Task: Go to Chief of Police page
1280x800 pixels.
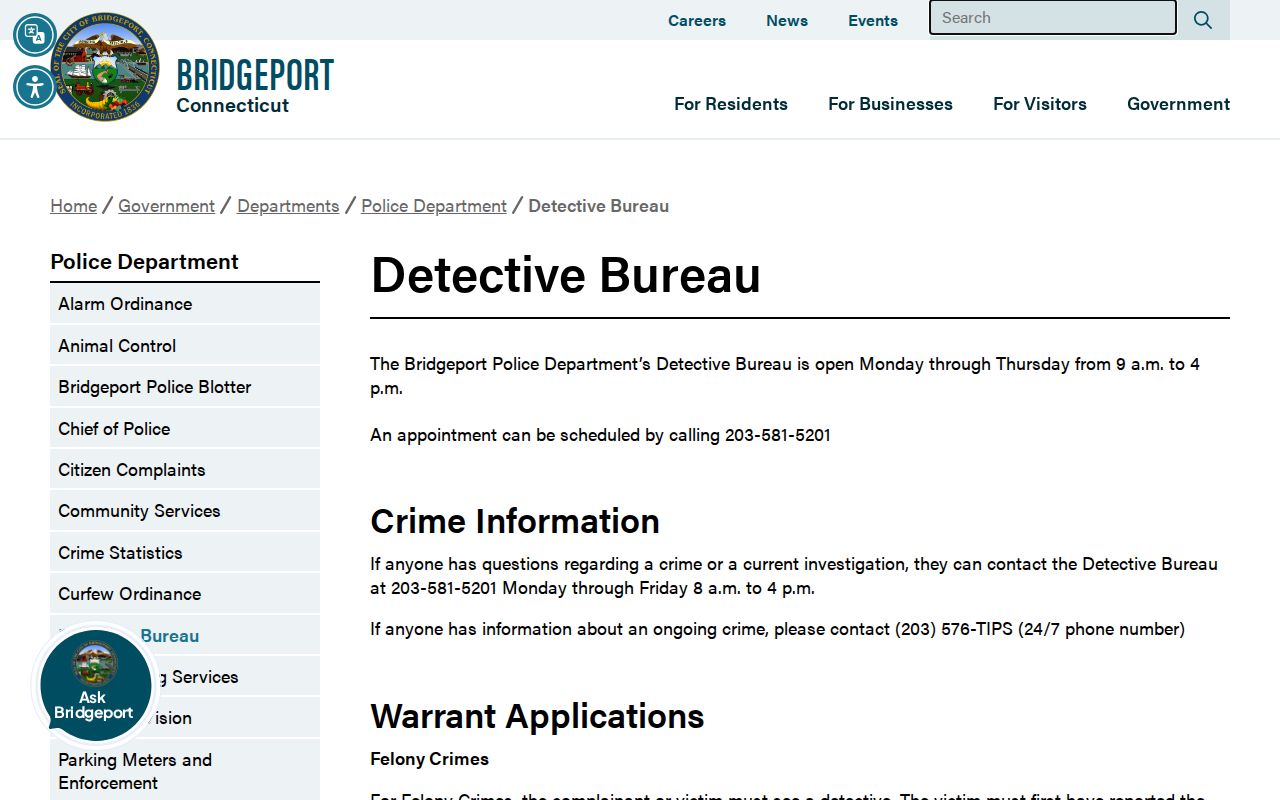Action: click(x=185, y=429)
